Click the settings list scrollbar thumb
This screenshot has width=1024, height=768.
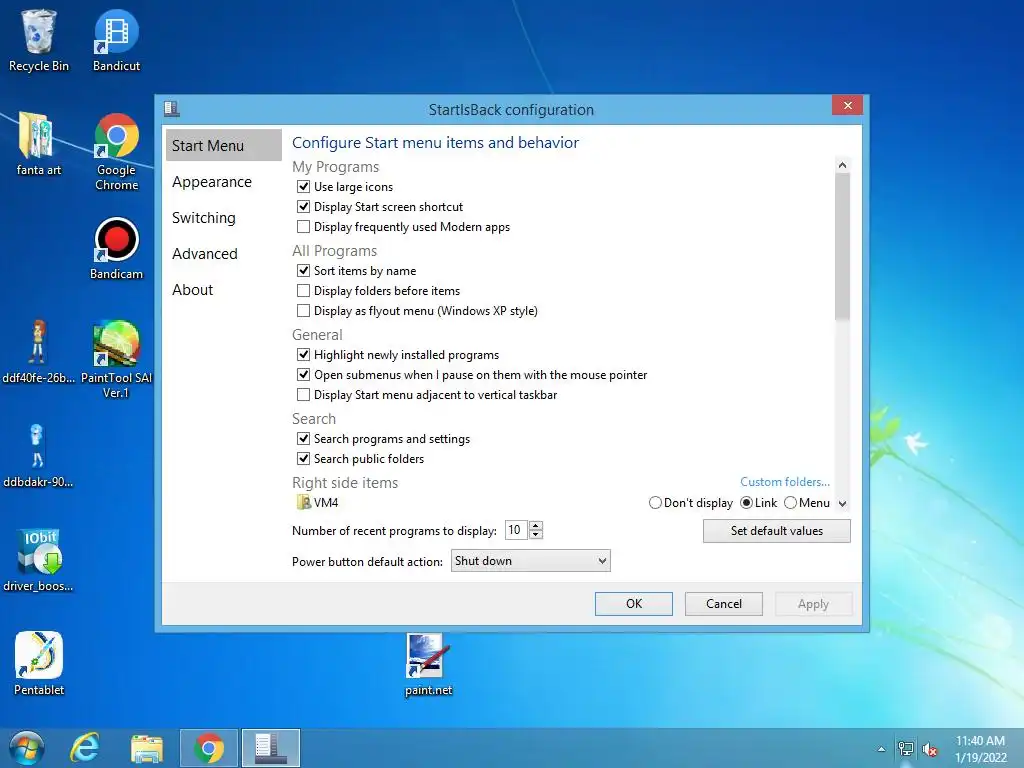point(842,247)
